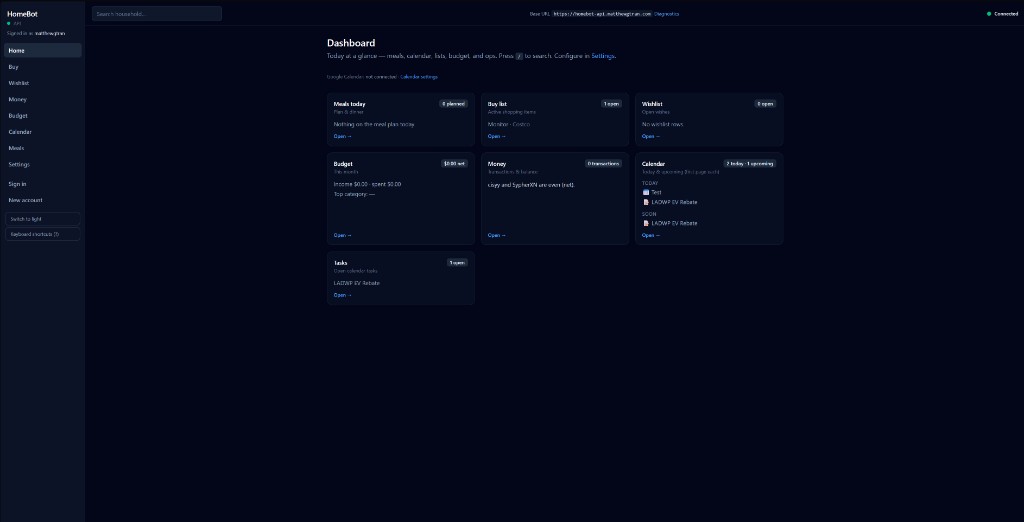The width and height of the screenshot is (1024, 522).
Task: Click the '1 open' badge on Tasks
Action: coord(457,263)
